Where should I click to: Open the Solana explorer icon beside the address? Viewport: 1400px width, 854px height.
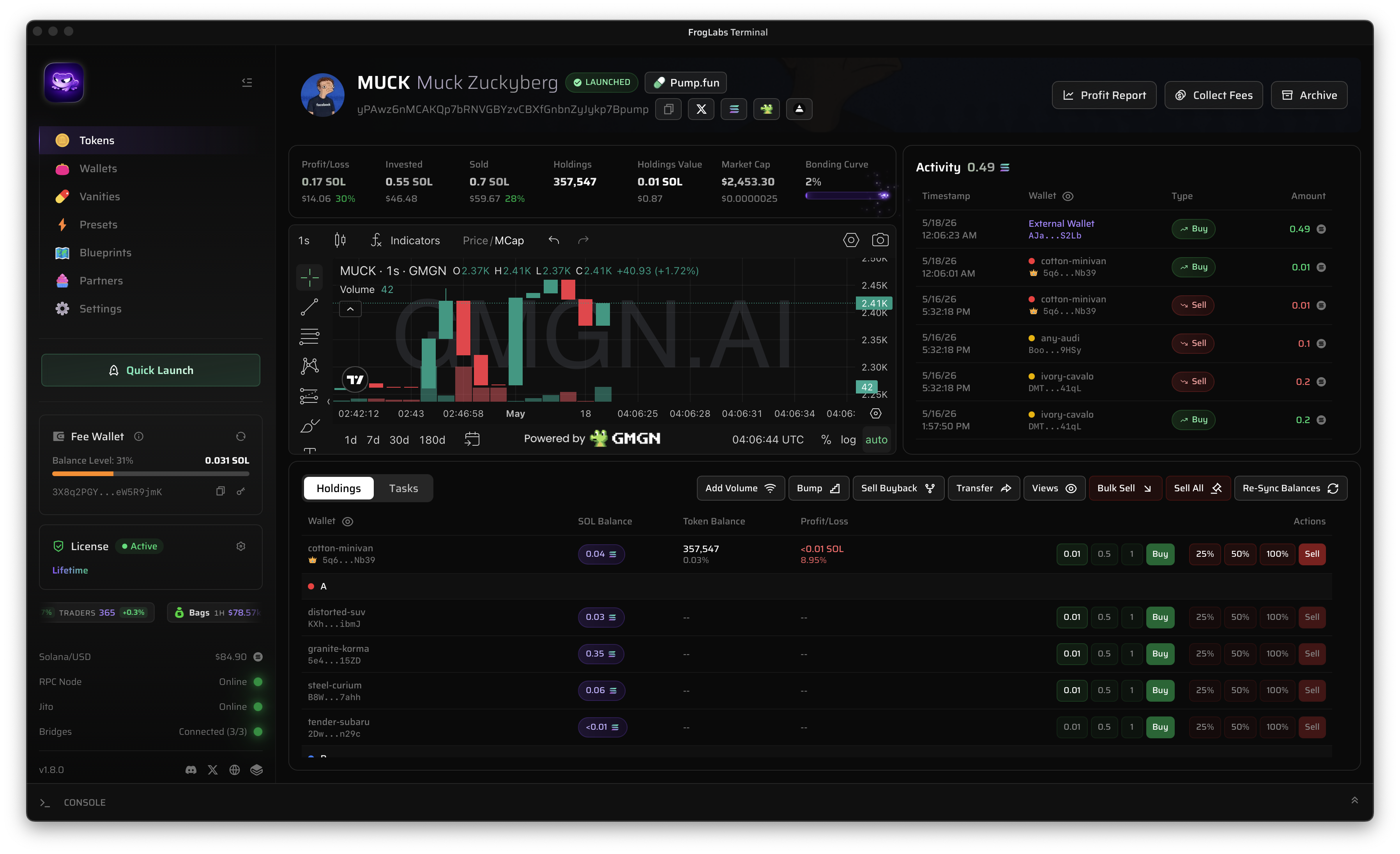(734, 109)
